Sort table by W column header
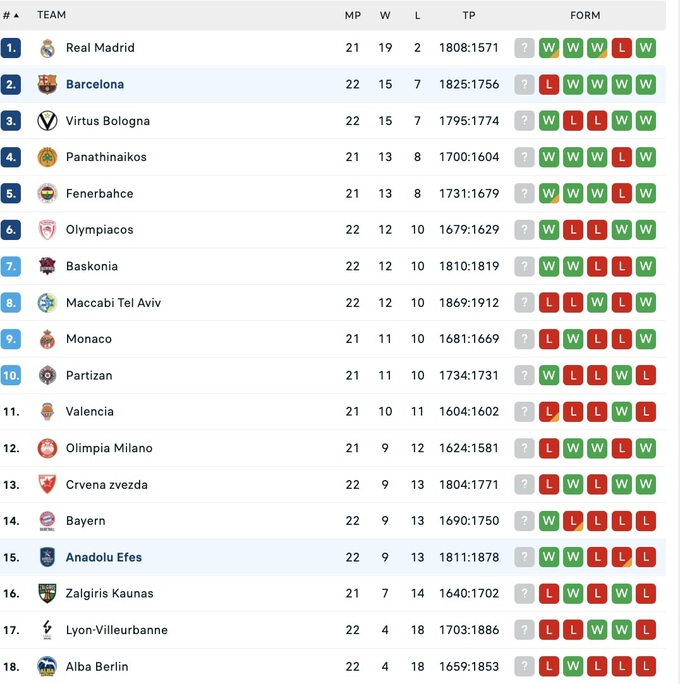 pos(385,15)
